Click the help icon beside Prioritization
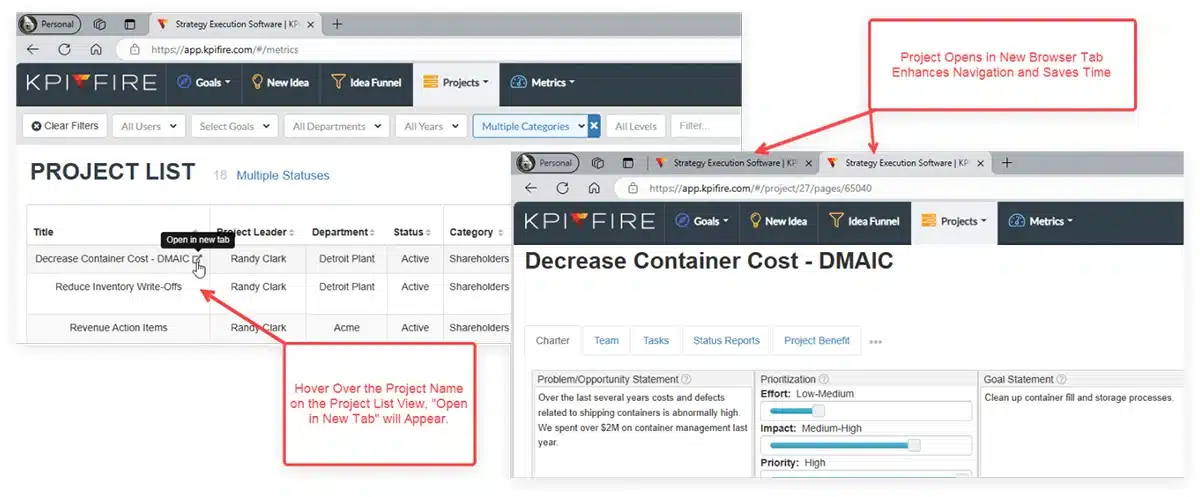The image size is (1200, 497). [823, 380]
